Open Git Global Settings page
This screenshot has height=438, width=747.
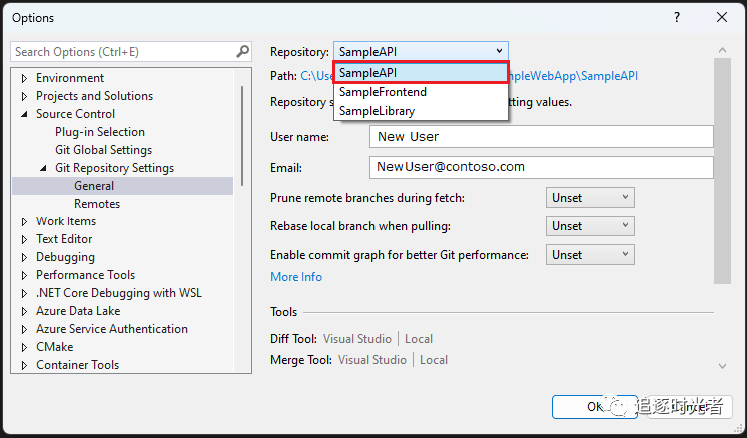click(x=103, y=150)
